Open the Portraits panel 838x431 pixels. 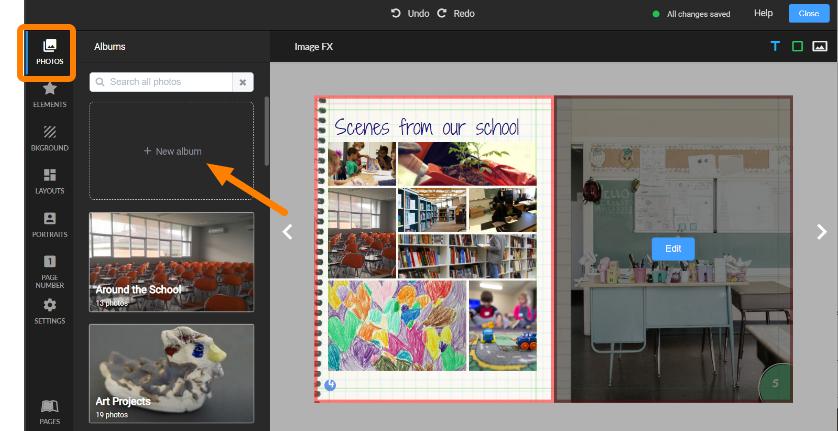(49, 224)
